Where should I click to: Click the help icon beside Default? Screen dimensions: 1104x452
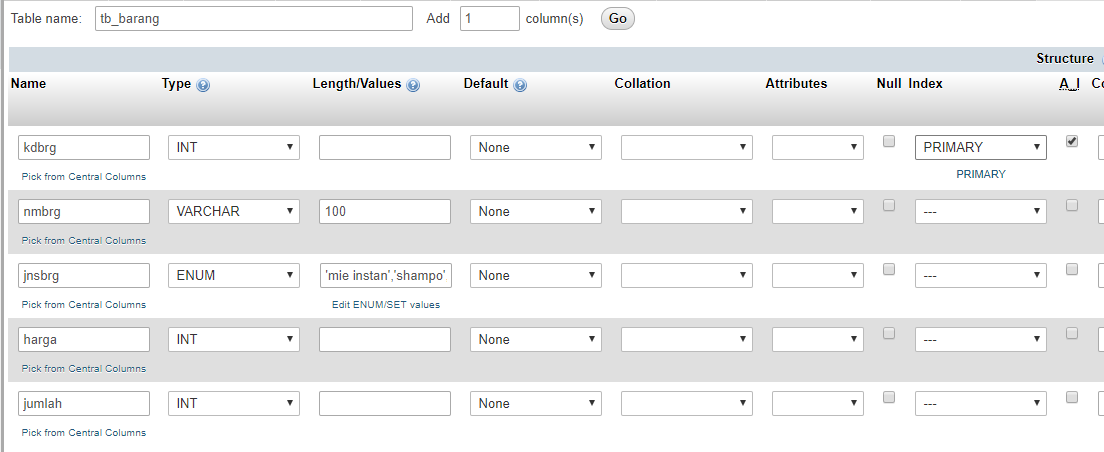pos(520,85)
